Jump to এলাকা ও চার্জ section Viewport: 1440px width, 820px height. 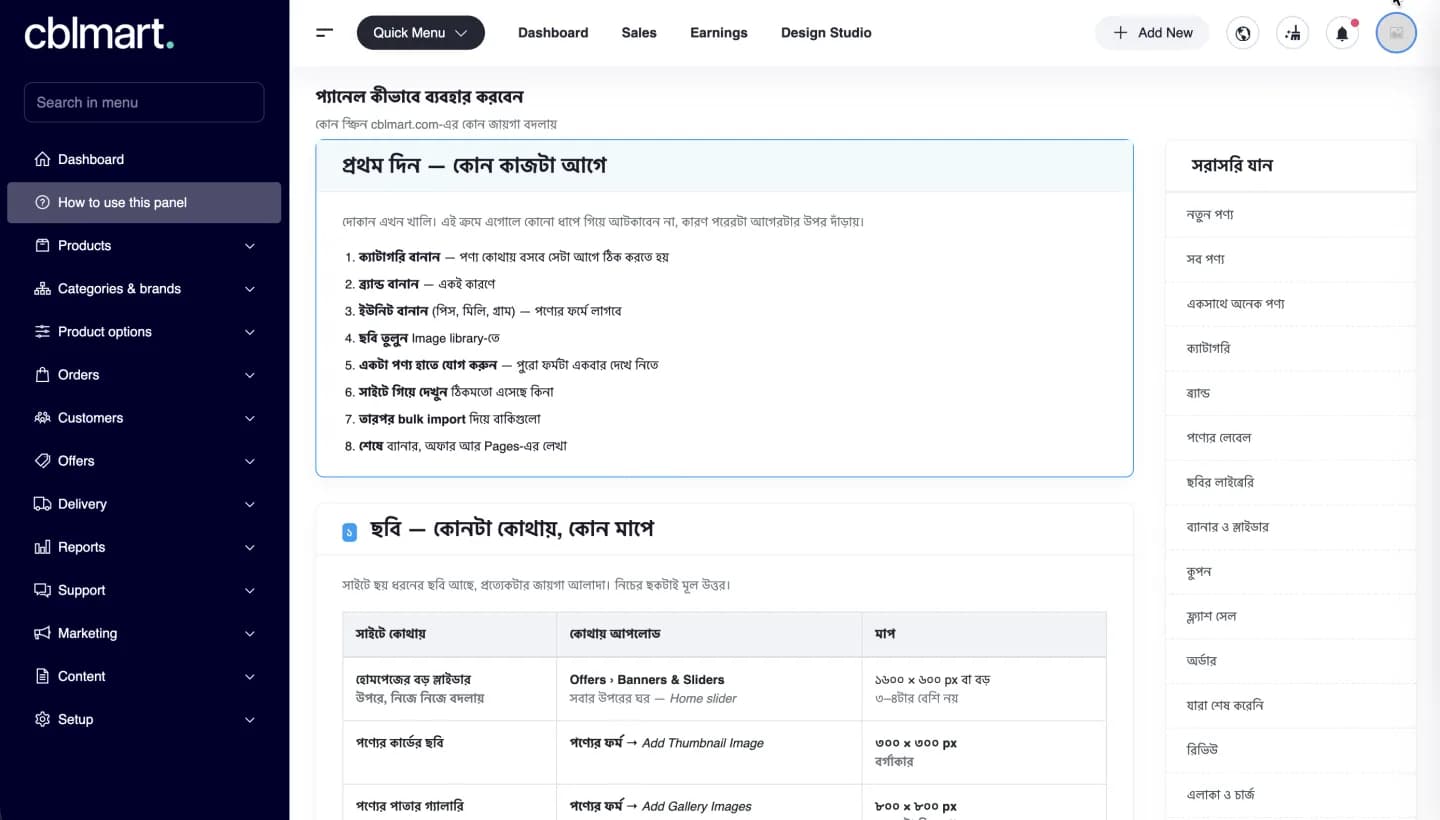(1290, 794)
